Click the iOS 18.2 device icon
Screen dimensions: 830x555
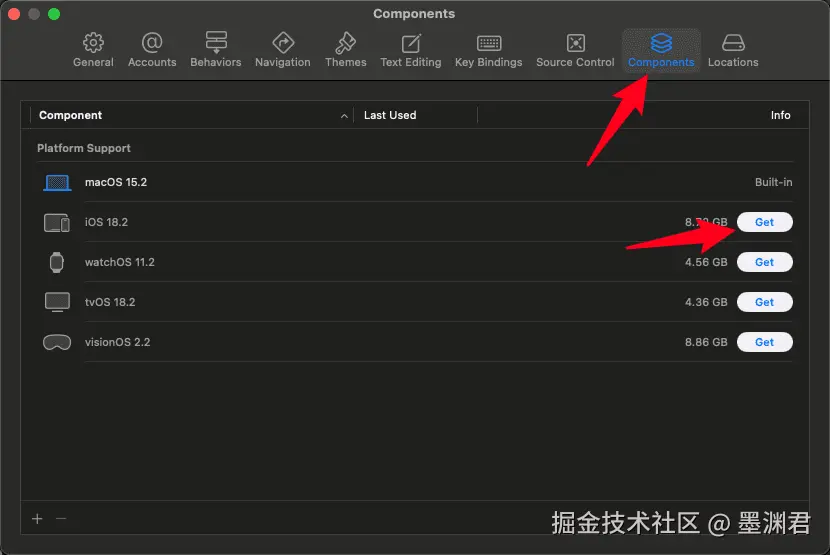point(57,222)
